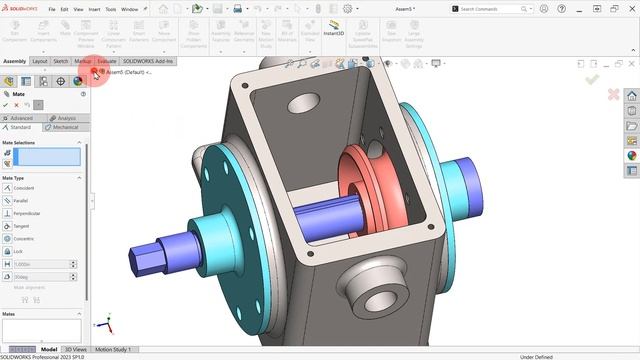Open the Help question mark icon
Screen dimensions: 640x360
562,9
